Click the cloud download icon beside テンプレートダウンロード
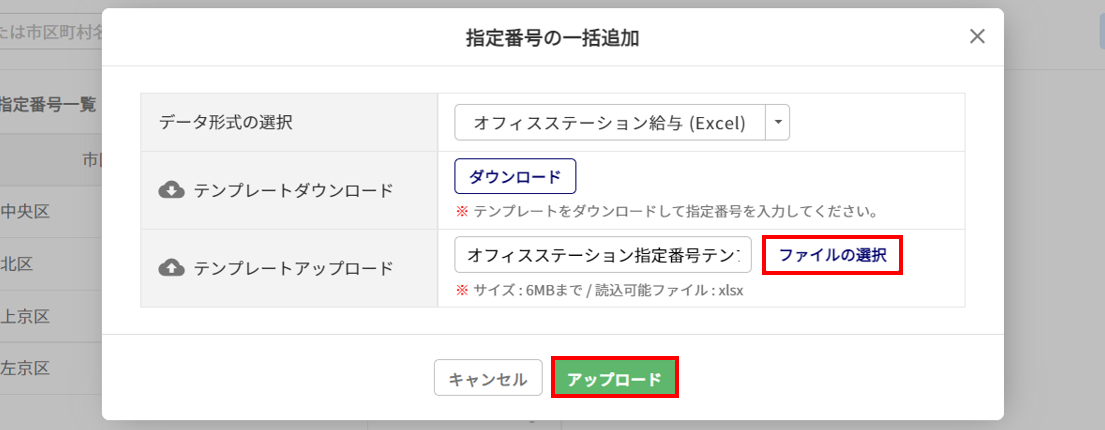The width and height of the screenshot is (1105, 430). (x=172, y=190)
